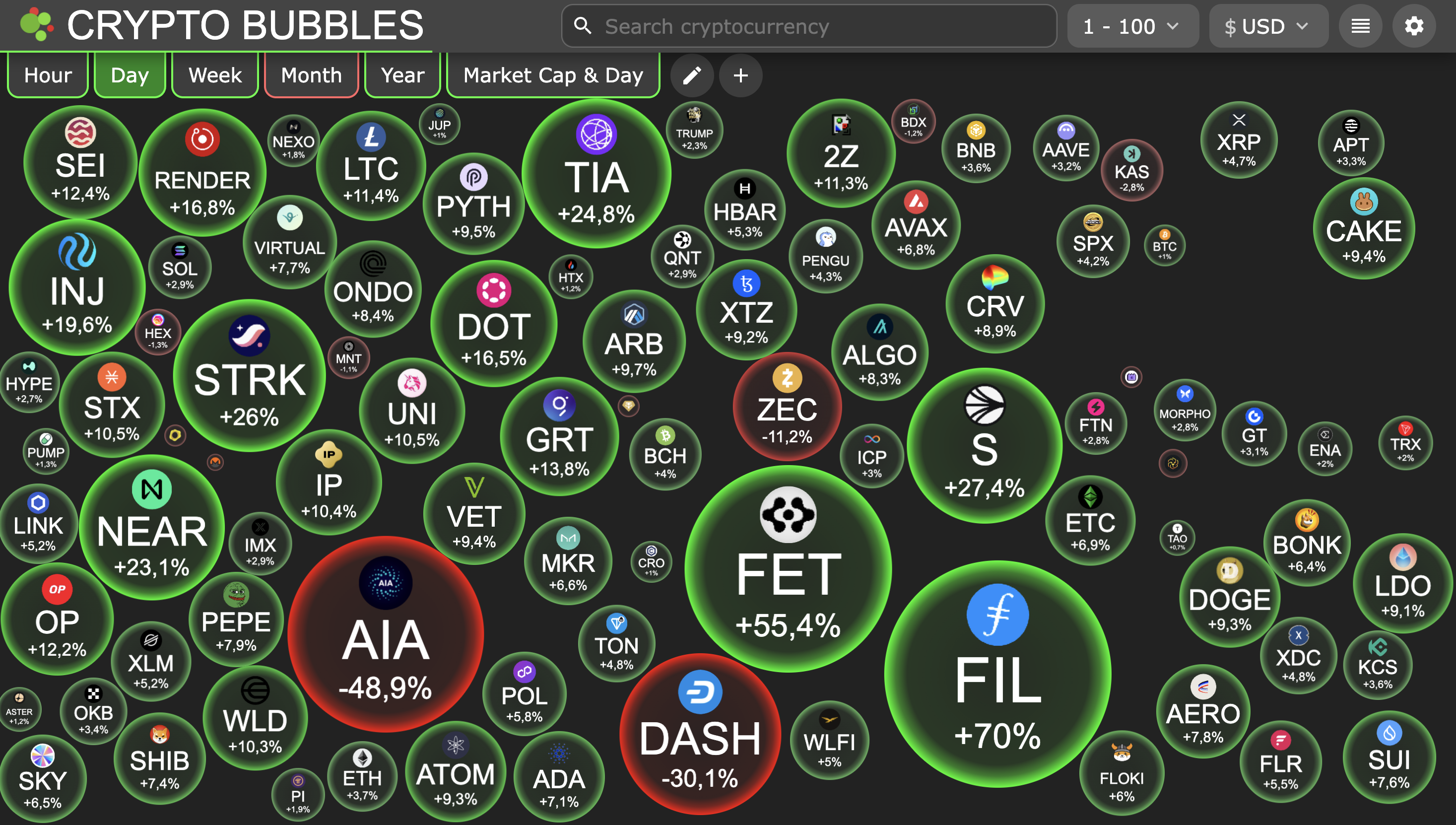Click the FET token logo
The height and width of the screenshot is (825, 1456).
click(x=788, y=514)
